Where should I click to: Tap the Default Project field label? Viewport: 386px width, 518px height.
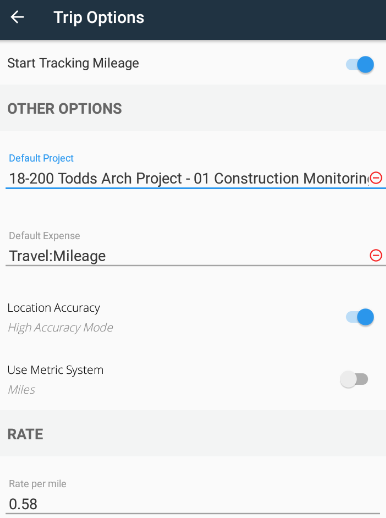click(x=41, y=158)
